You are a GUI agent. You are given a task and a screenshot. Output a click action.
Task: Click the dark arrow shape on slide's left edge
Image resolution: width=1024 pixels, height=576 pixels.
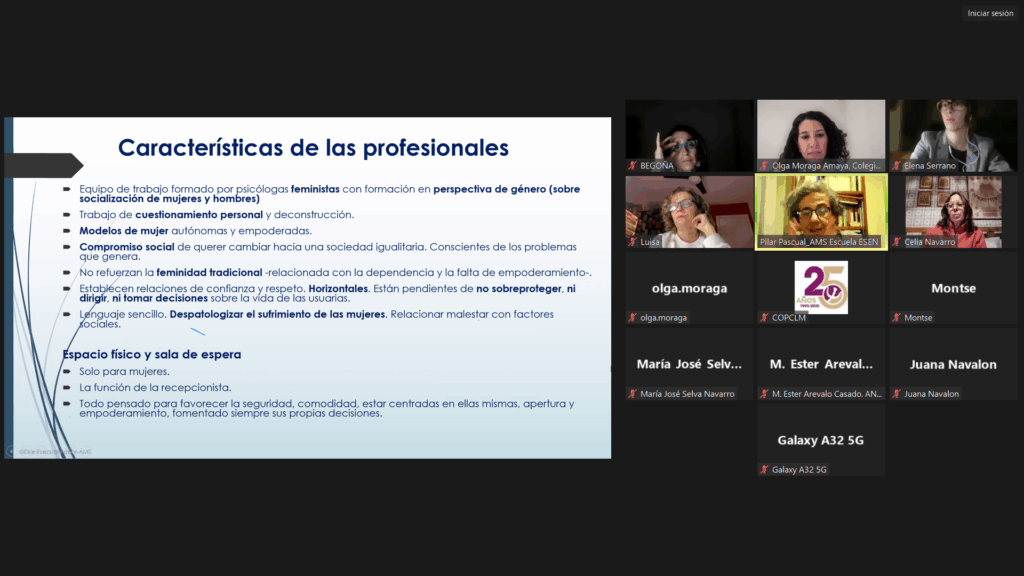43,165
